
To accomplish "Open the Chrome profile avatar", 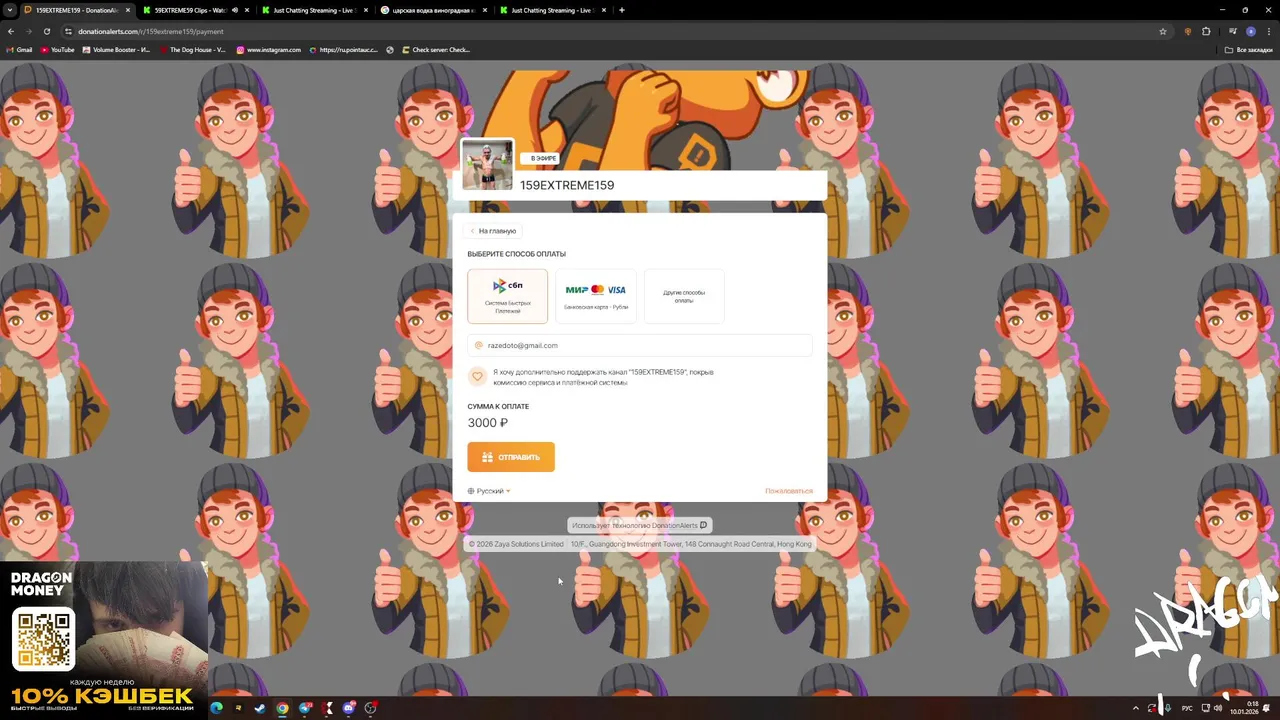I will [1250, 31].
